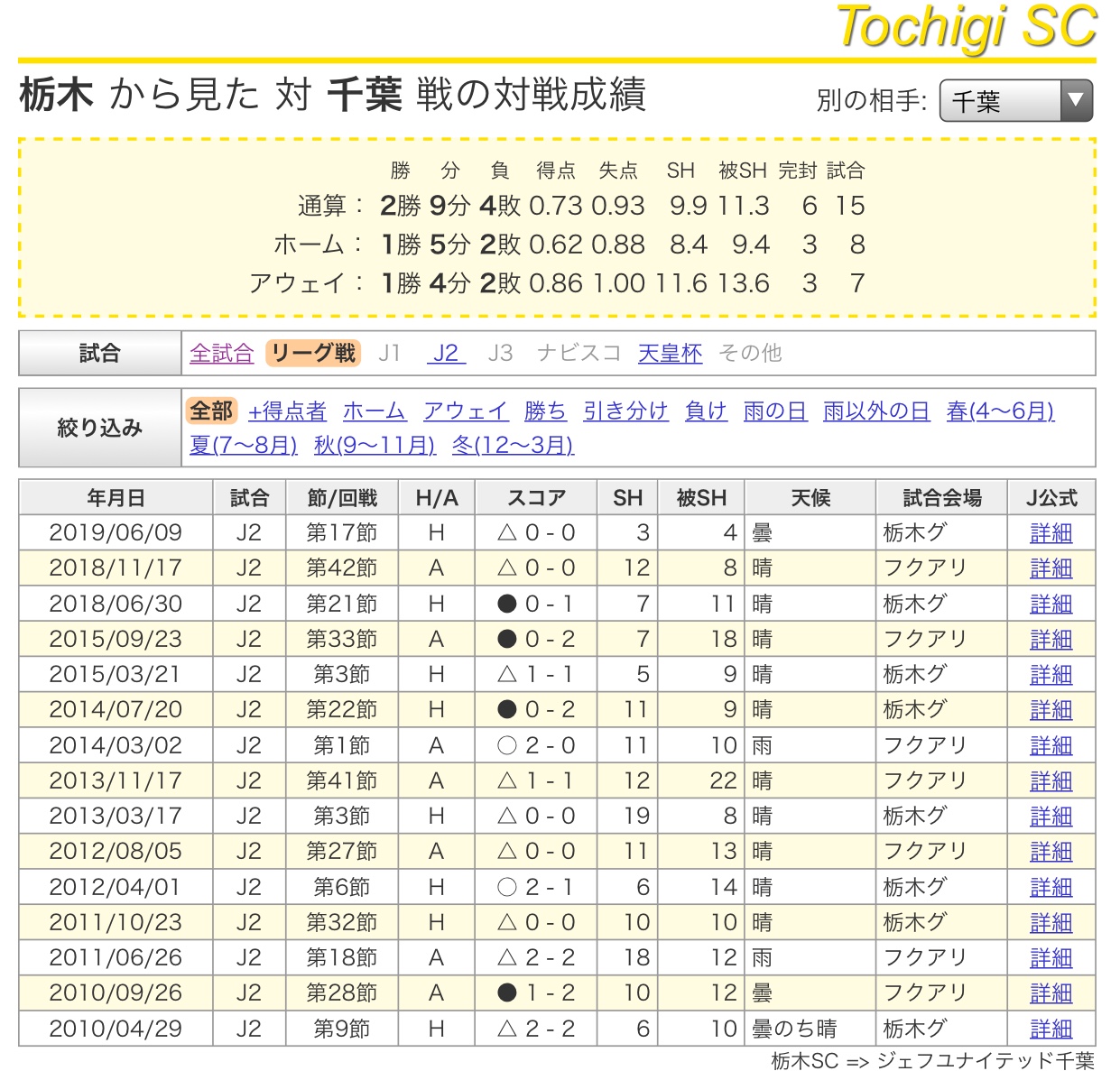The image size is (1120, 1071).
Task: Click the アウェイ summary row label
Action: [x=307, y=283]
